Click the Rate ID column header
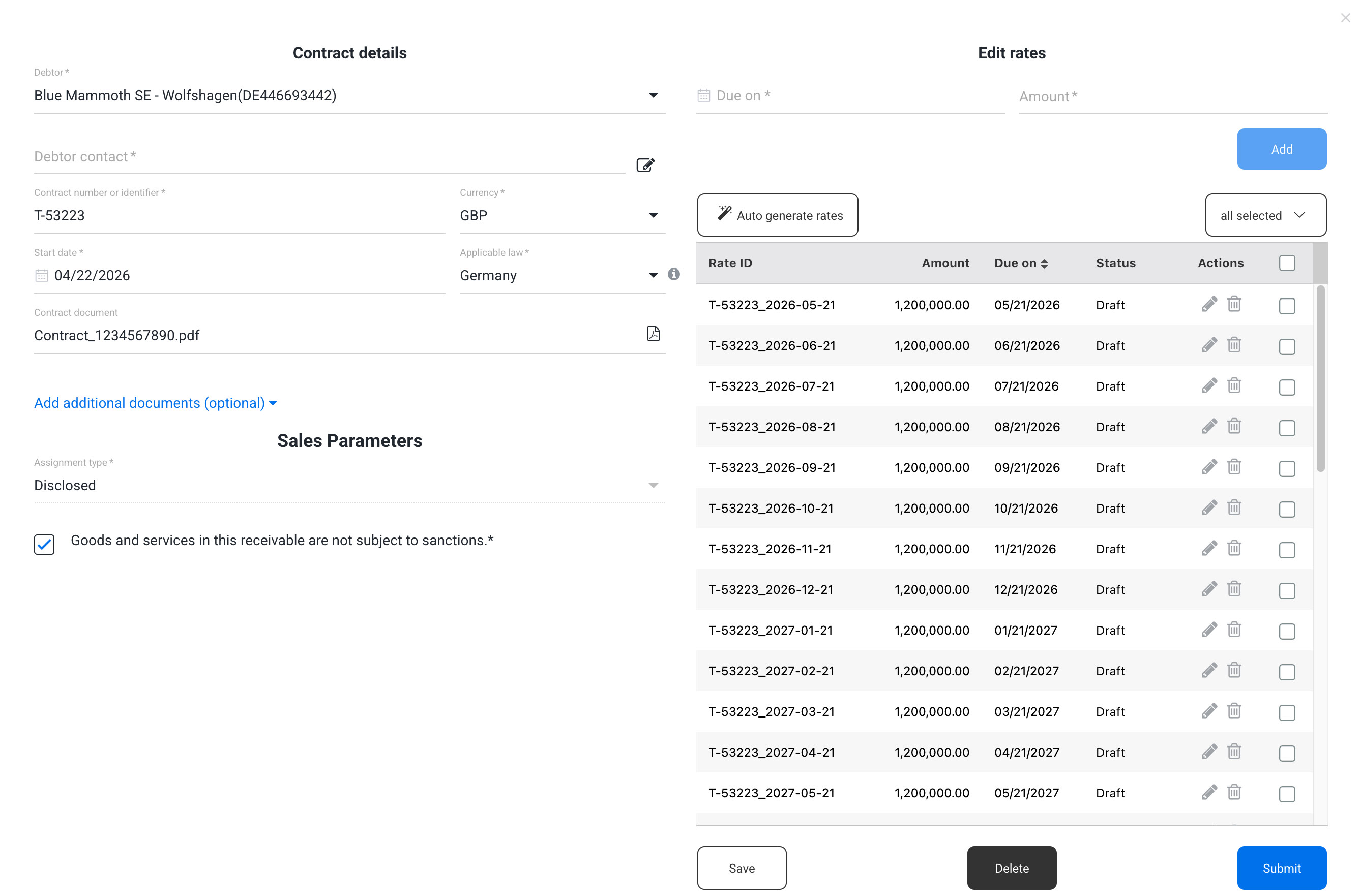 [730, 263]
